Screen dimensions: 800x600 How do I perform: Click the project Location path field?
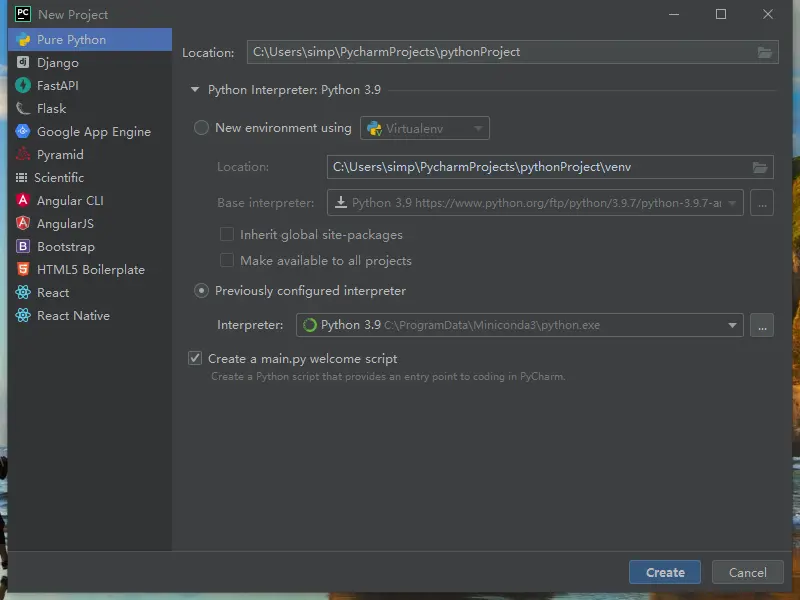tap(512, 52)
